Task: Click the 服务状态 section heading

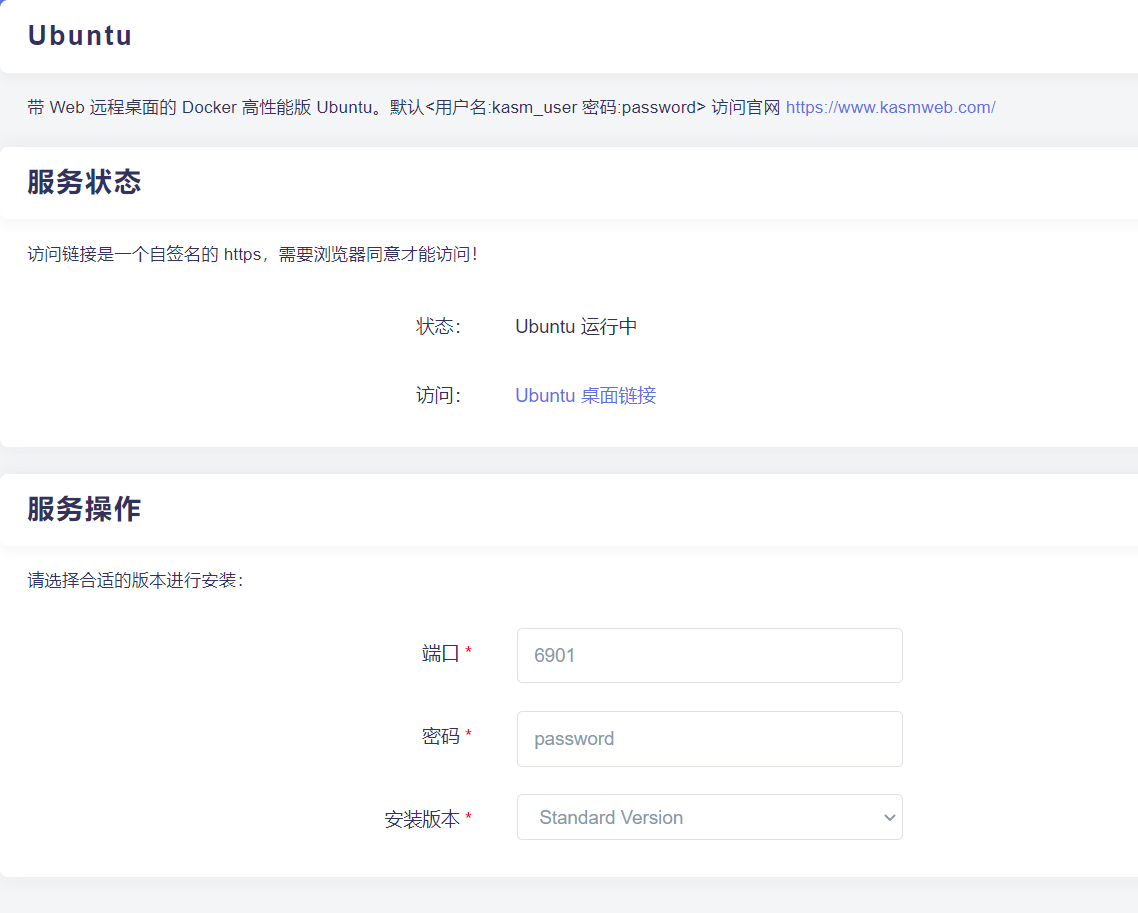Action: click(84, 182)
